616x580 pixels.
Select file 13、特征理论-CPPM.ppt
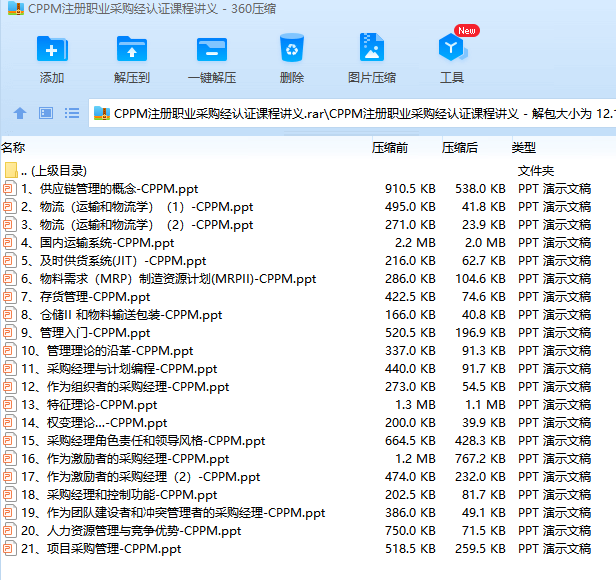pos(88,405)
